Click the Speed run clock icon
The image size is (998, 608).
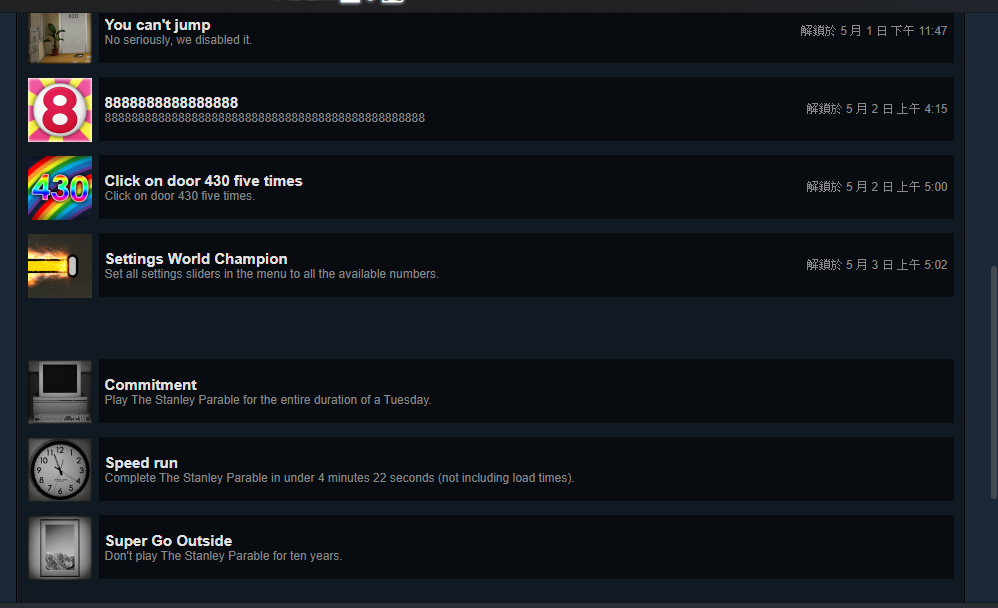click(x=60, y=470)
